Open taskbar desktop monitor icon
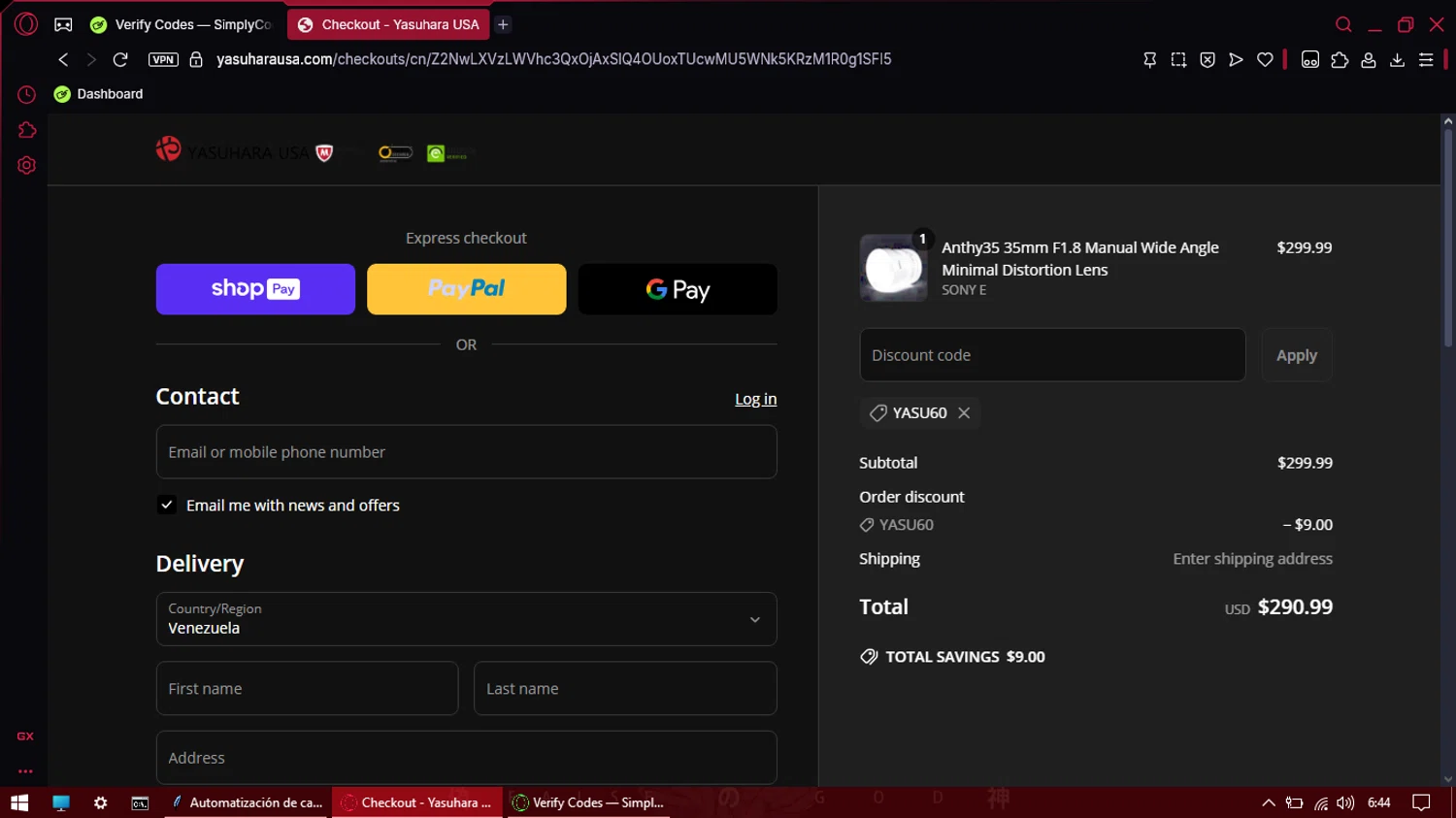This screenshot has height=818, width=1456. point(61,802)
